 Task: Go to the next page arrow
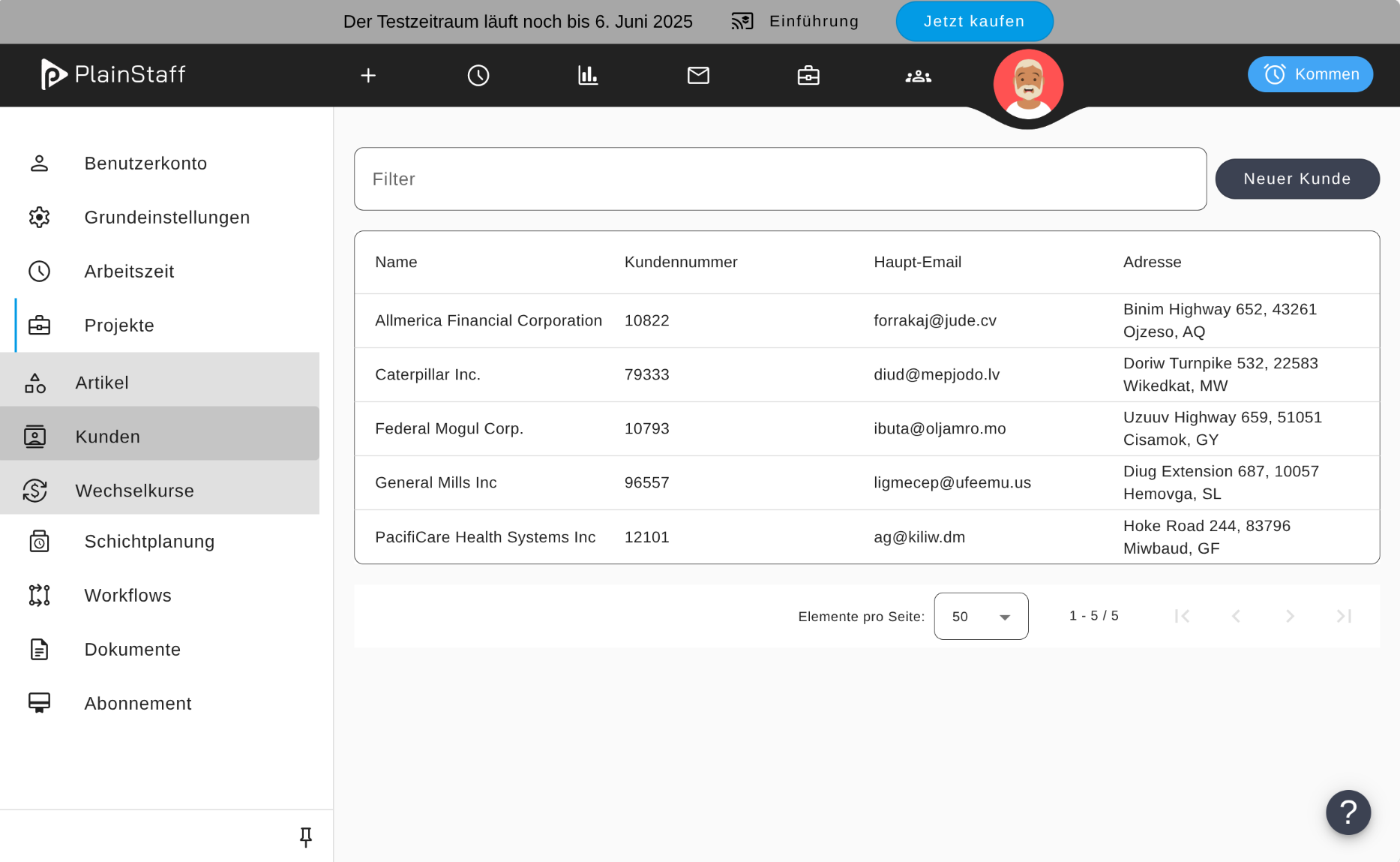[1290, 616]
